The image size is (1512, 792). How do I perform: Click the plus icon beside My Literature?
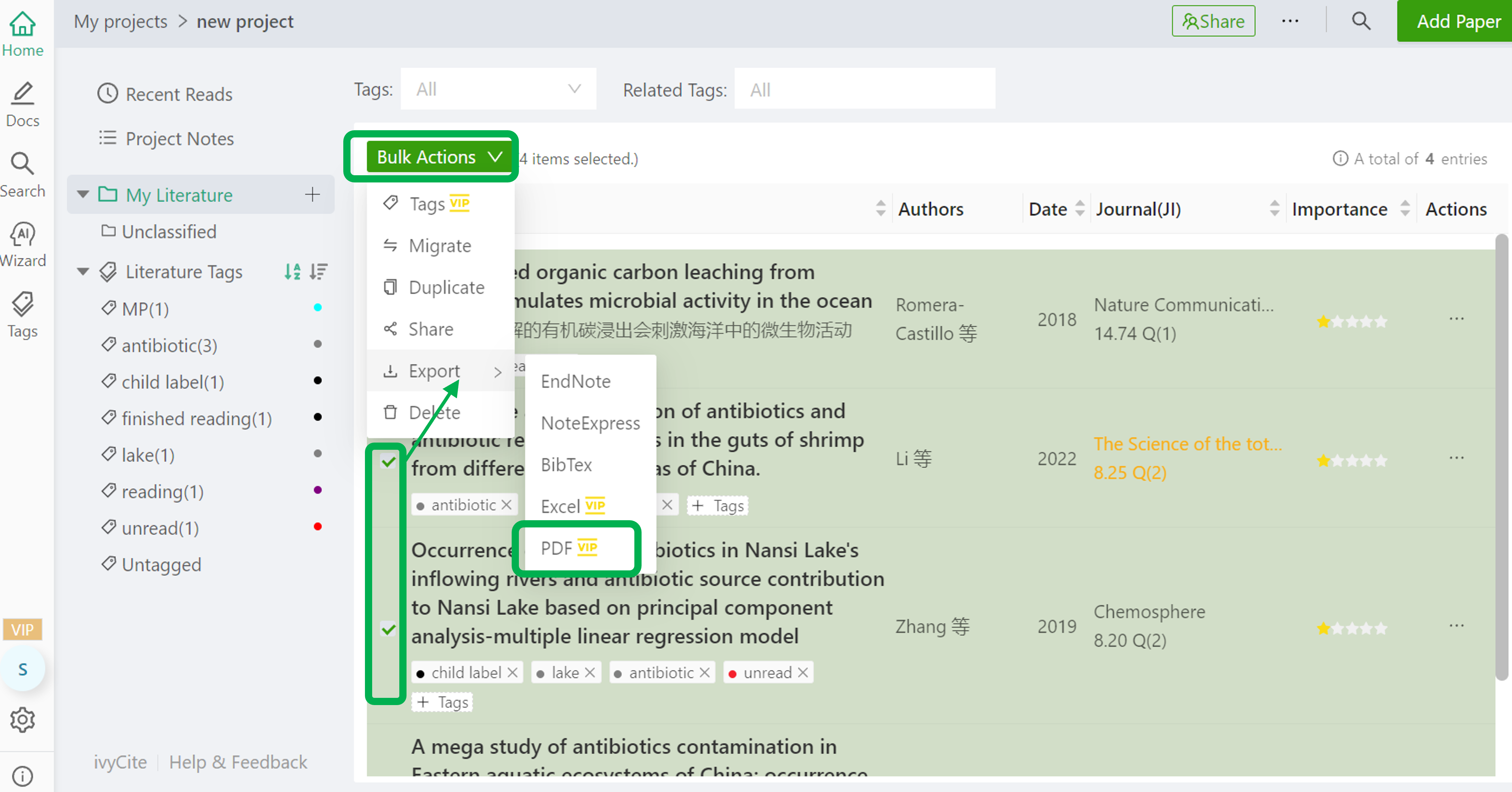pyautogui.click(x=312, y=194)
